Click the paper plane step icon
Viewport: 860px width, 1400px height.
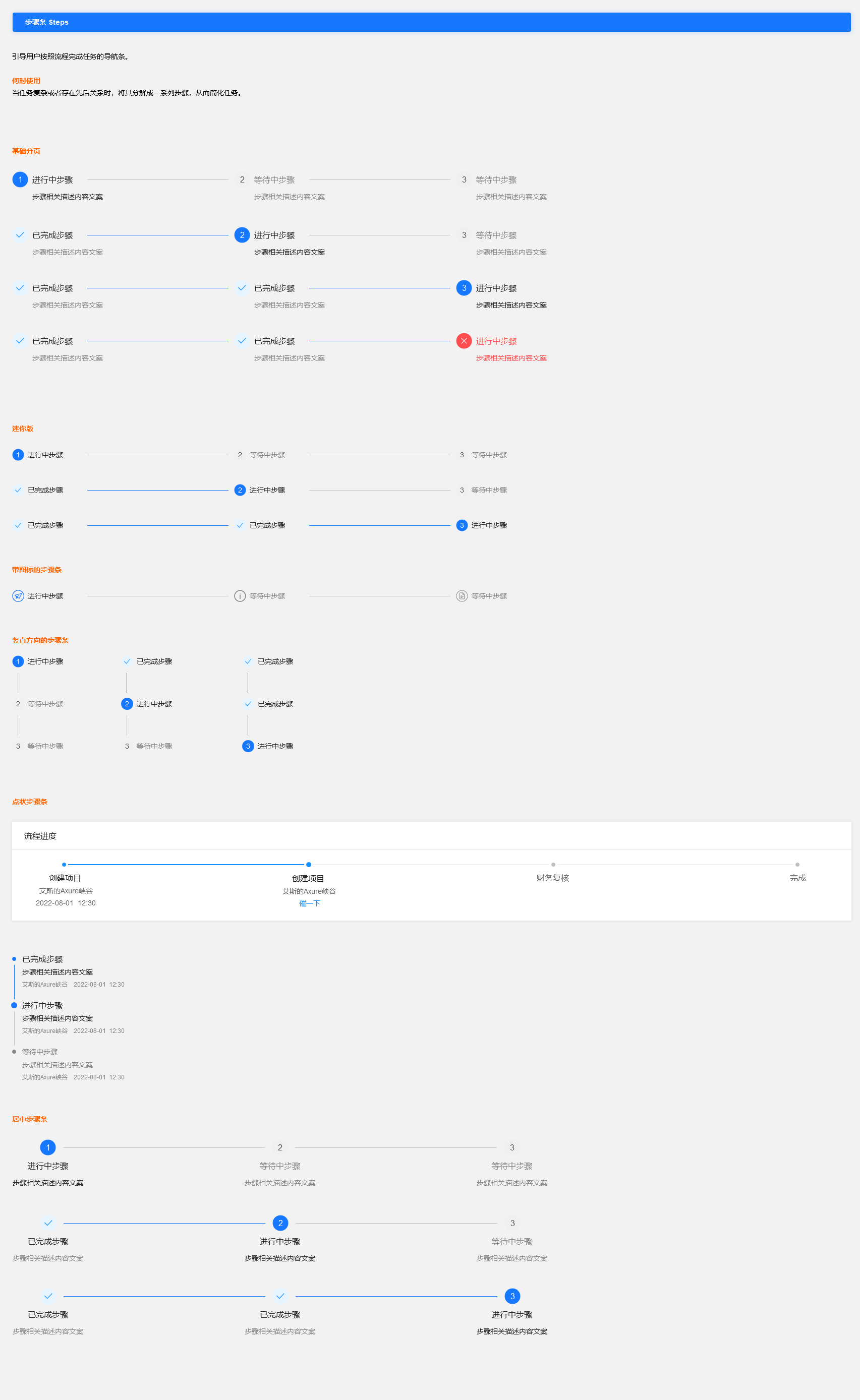coord(18,596)
